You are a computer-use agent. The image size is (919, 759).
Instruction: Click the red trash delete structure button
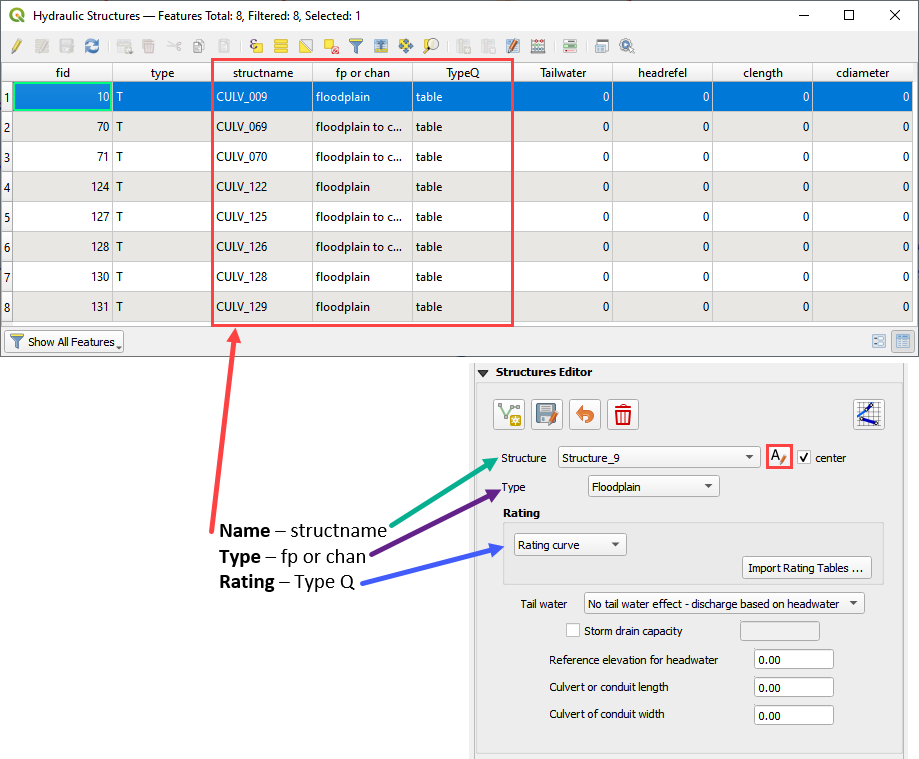[623, 414]
